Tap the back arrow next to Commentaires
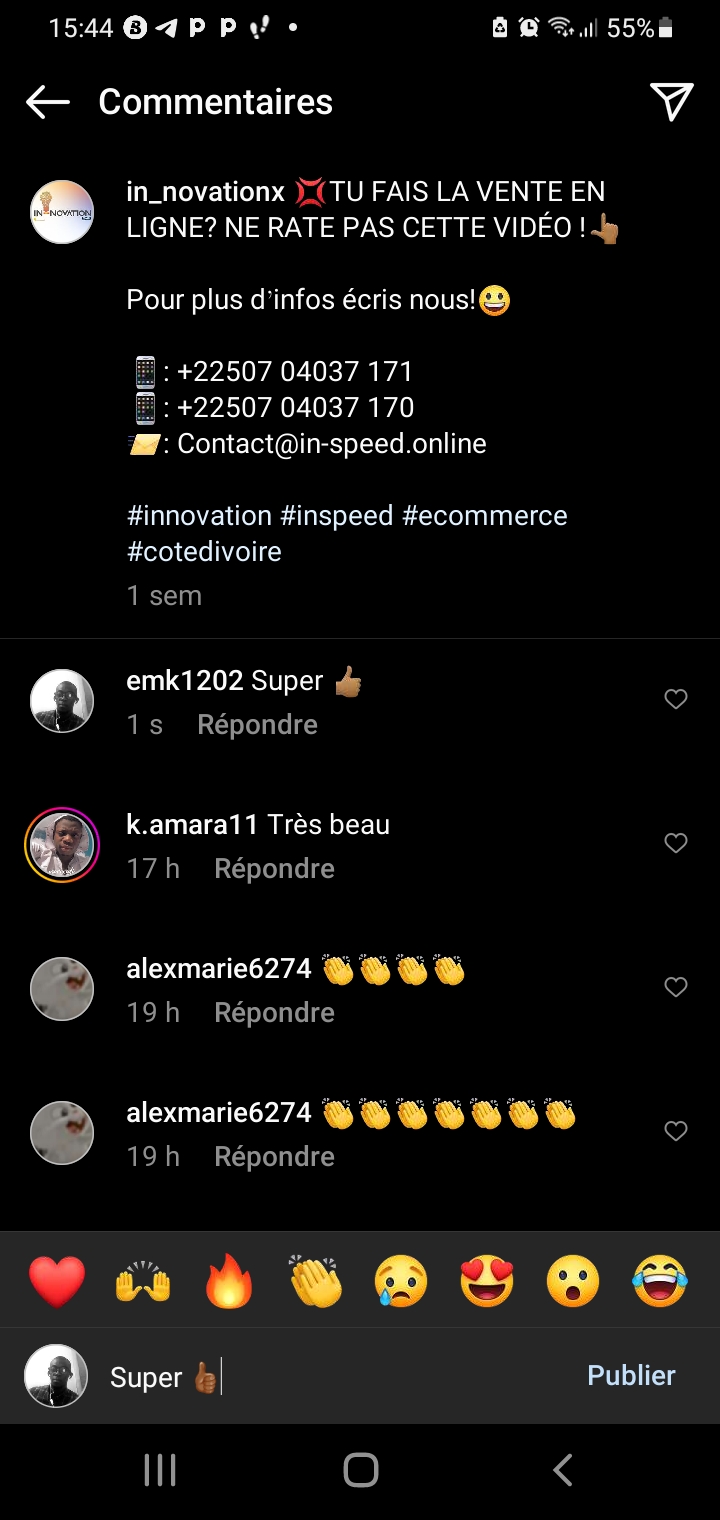The image size is (720, 1520). tap(47, 102)
